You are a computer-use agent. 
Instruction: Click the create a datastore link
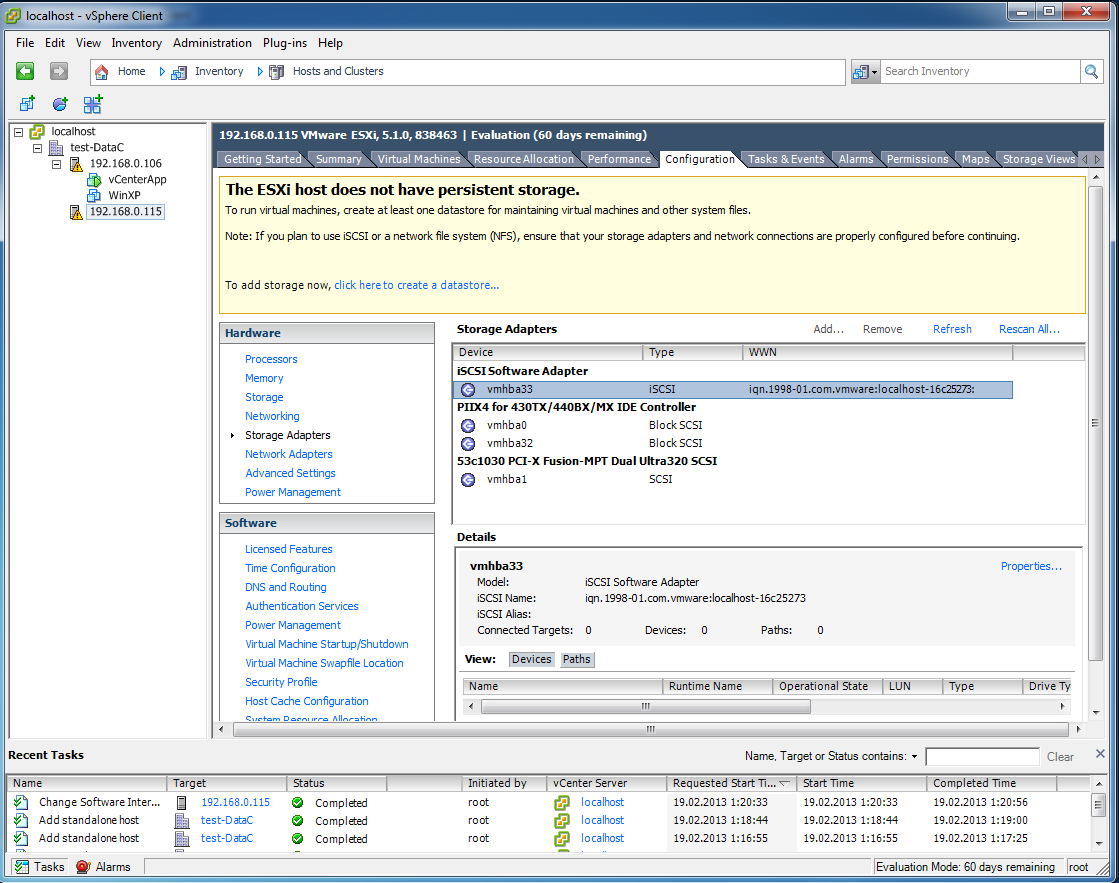pyautogui.click(x=417, y=285)
